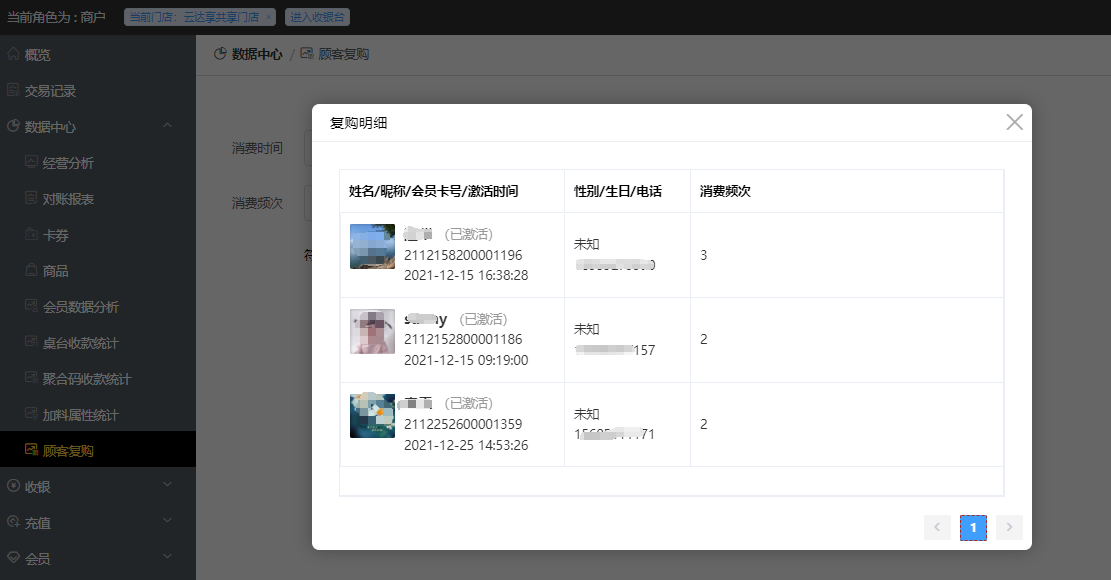Image resolution: width=1111 pixels, height=580 pixels.
Task: Click the 复购明细 dialog title
Action: click(359, 123)
